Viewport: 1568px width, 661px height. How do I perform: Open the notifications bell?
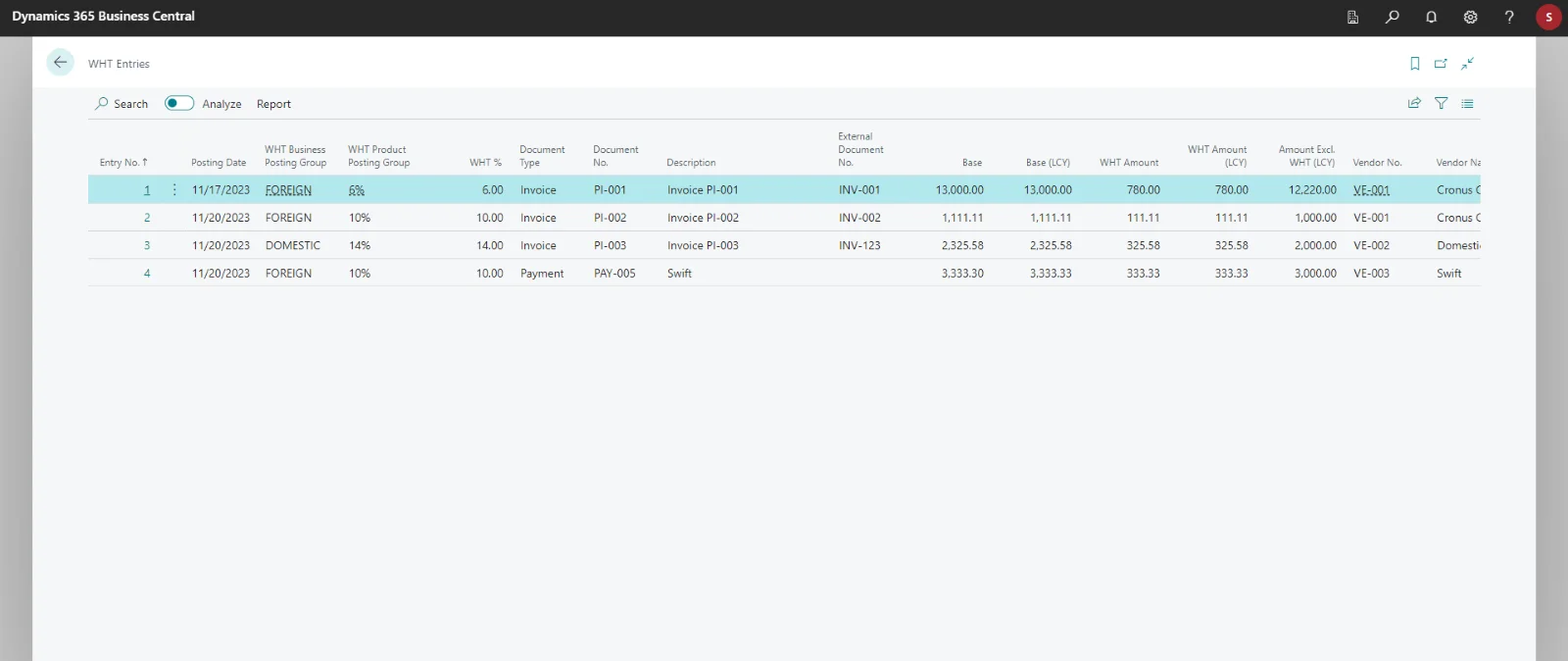click(x=1431, y=17)
